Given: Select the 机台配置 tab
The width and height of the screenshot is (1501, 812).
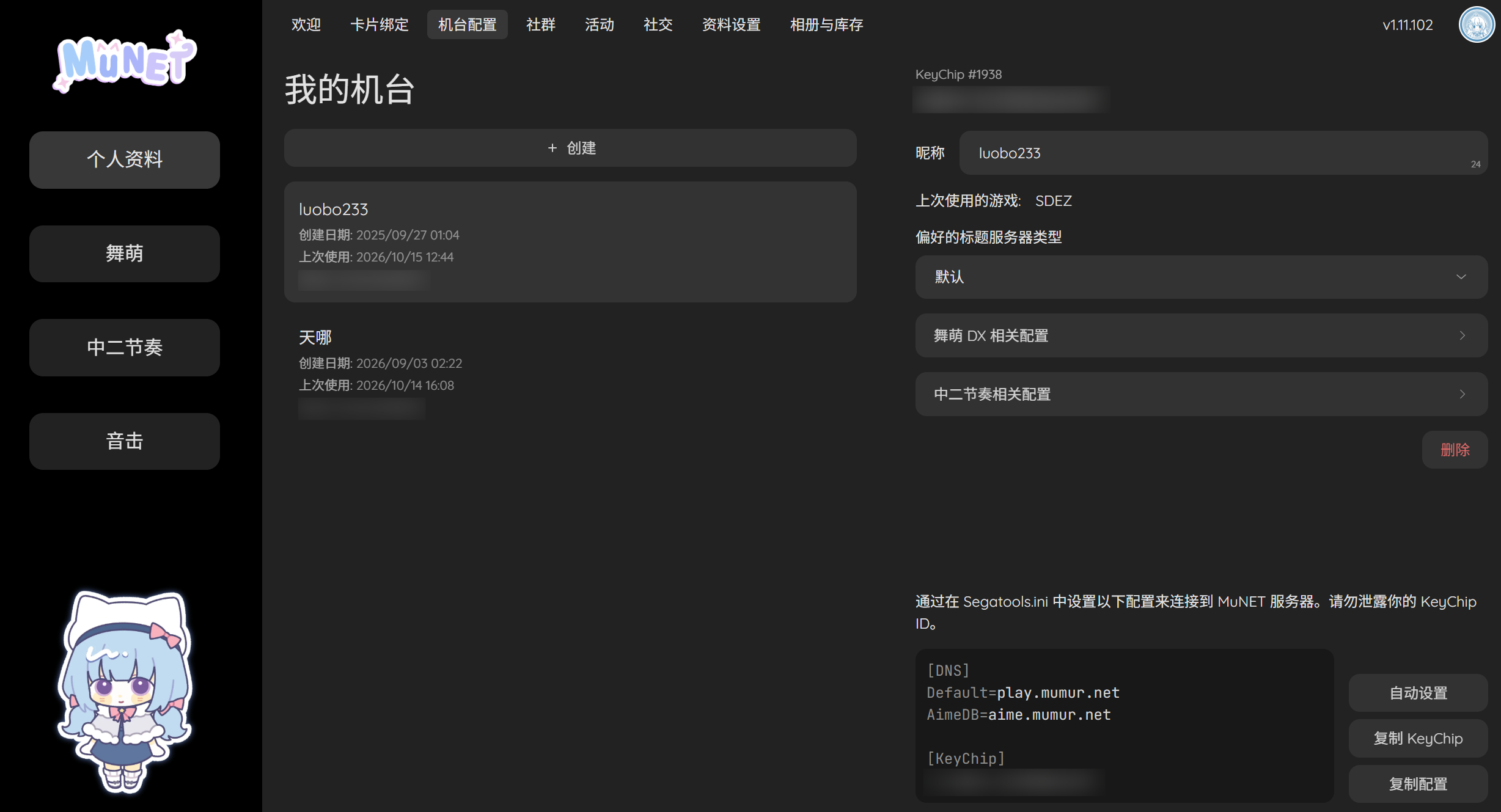Looking at the screenshot, I should click(468, 24).
